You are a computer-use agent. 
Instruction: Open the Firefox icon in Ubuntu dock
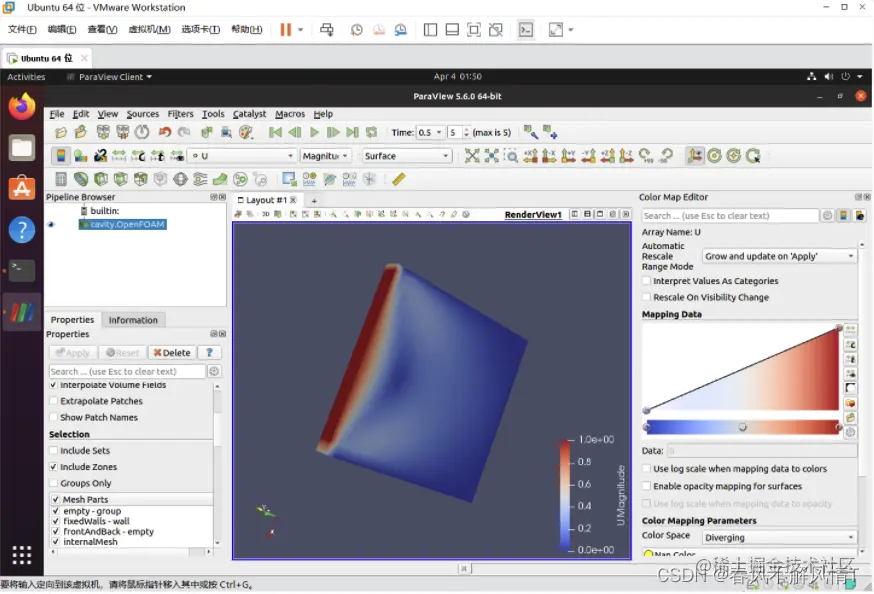(22, 107)
